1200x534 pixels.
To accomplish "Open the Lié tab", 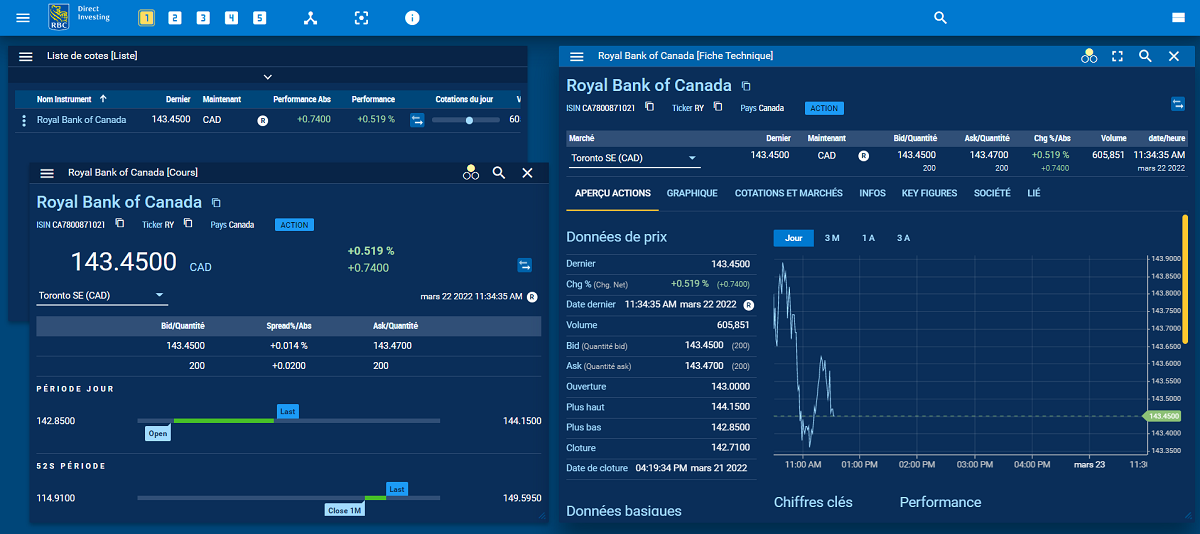I will [x=1034, y=193].
